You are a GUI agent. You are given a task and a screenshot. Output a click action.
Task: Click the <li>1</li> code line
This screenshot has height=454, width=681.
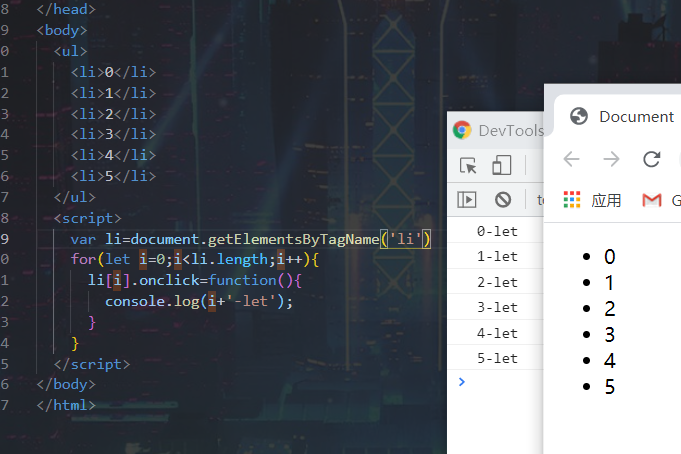tap(113, 93)
